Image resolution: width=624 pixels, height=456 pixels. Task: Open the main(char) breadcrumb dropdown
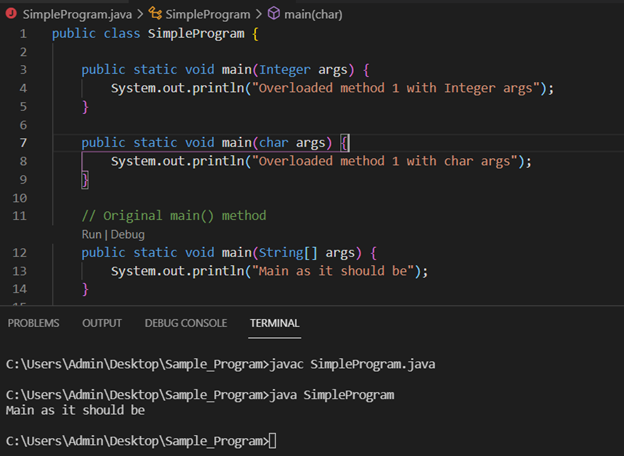click(313, 14)
